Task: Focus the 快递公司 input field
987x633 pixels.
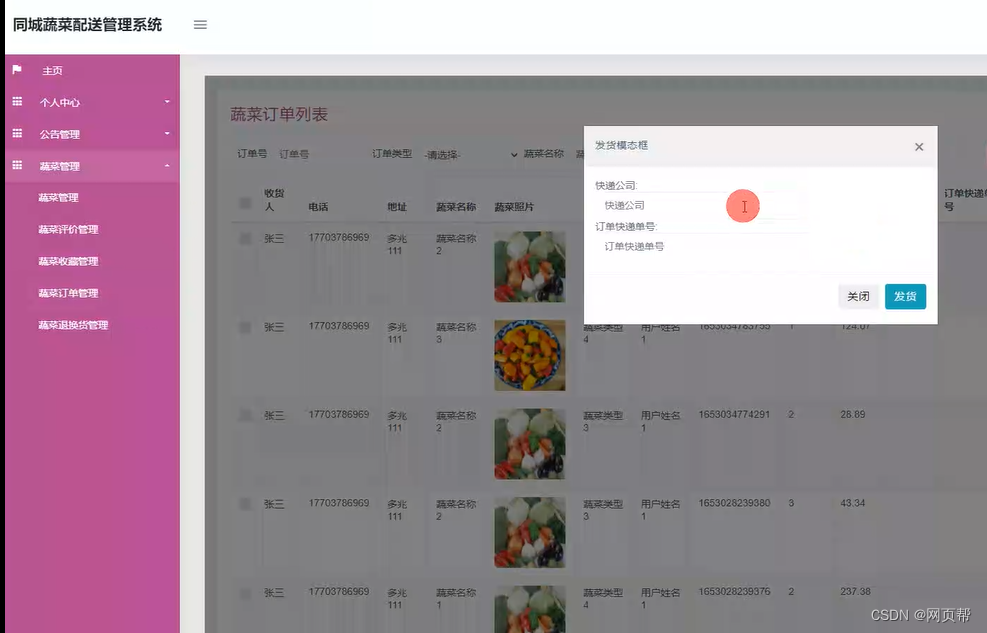Action: click(702, 205)
